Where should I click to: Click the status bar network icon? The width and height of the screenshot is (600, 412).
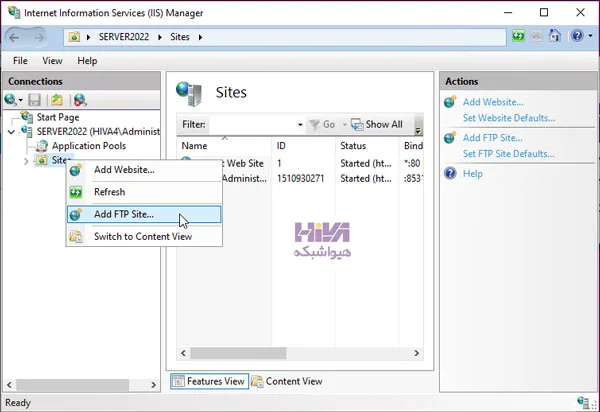coord(583,402)
